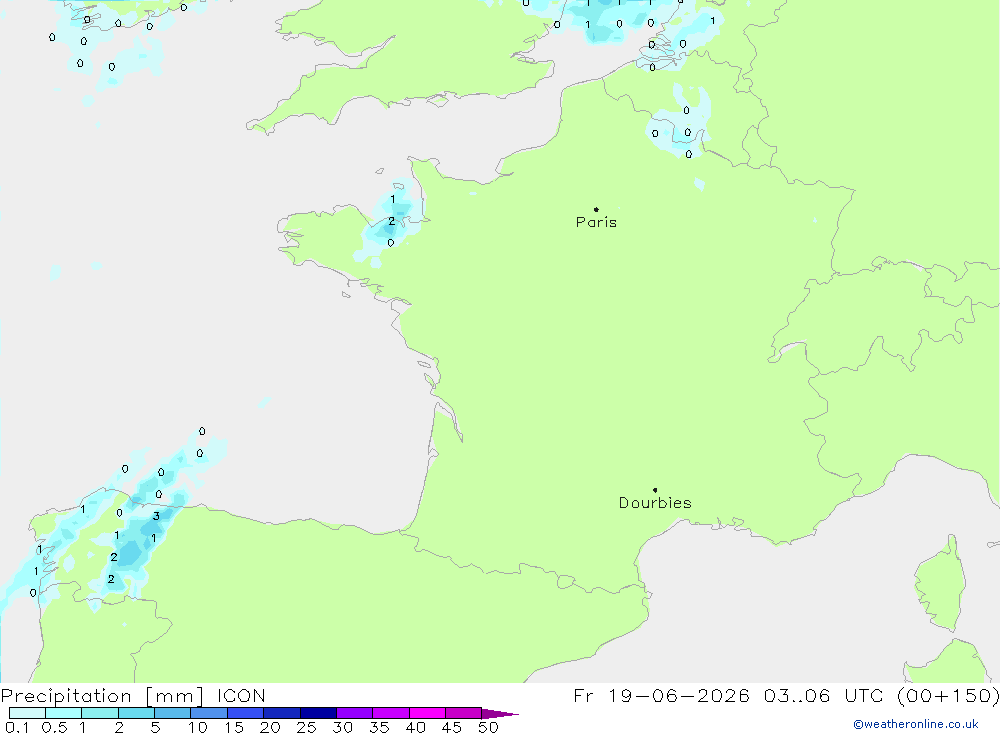
Task: Pick the 30–35 mm legend swatch
Action: [355, 713]
